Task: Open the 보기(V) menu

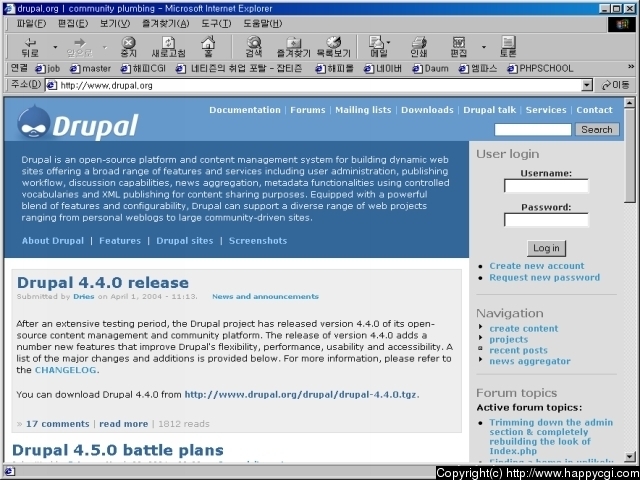Action: click(x=115, y=24)
